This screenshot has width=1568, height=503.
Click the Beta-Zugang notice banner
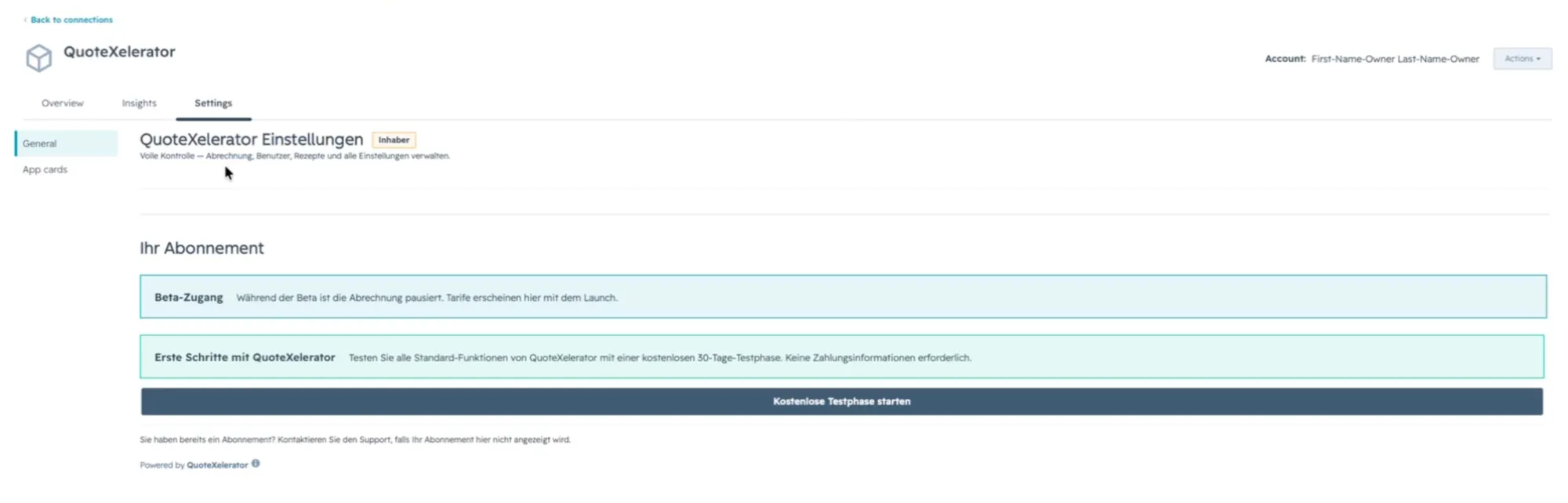[843, 297]
